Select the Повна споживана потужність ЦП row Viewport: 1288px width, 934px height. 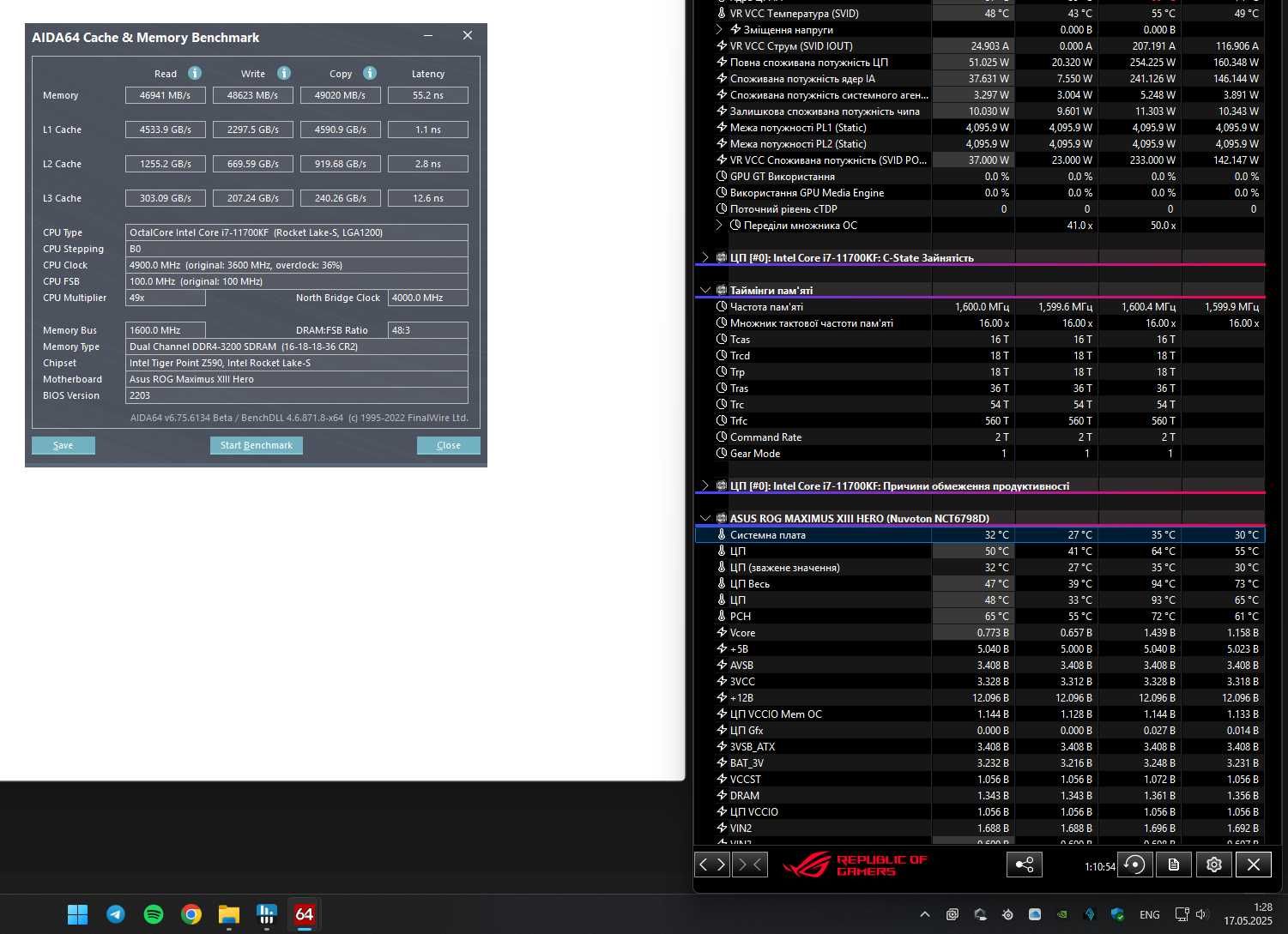click(979, 62)
